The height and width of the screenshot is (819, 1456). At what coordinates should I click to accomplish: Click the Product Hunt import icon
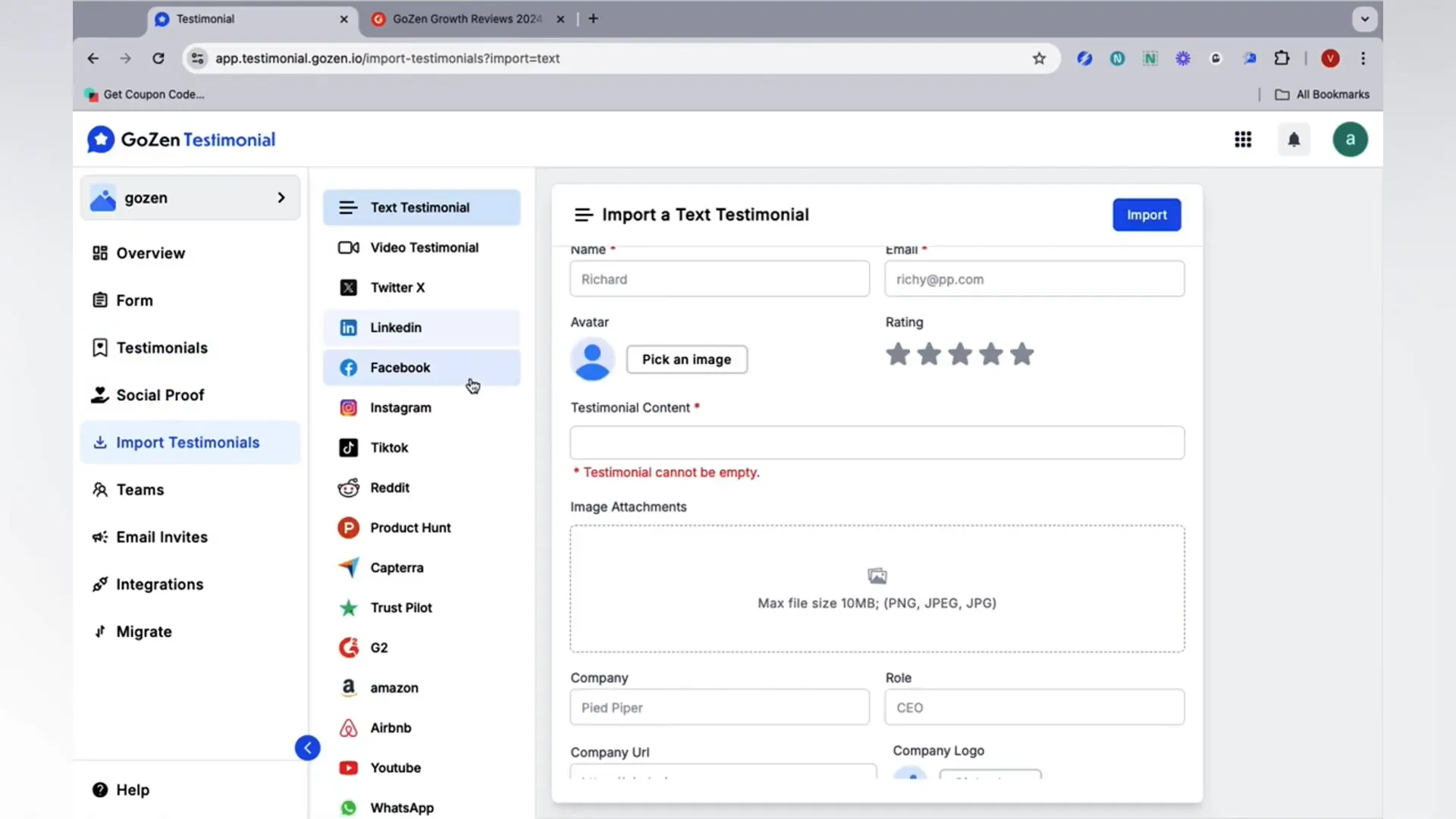point(347,527)
